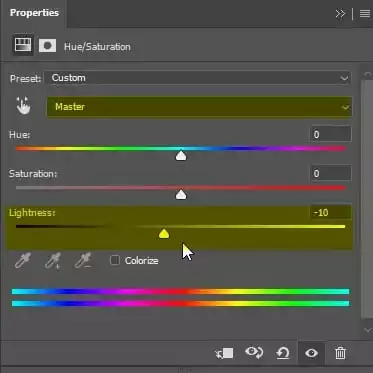Click the Hue label

19,135
